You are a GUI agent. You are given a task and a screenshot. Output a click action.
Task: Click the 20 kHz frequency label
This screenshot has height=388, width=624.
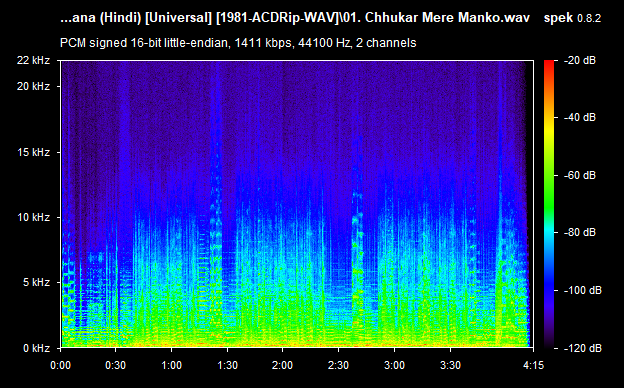click(x=33, y=86)
